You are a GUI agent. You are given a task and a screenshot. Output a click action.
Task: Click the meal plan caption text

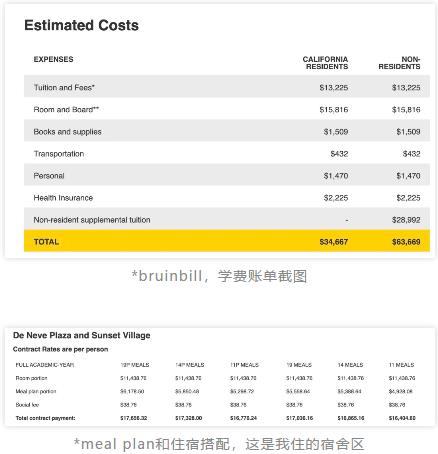click(x=219, y=444)
